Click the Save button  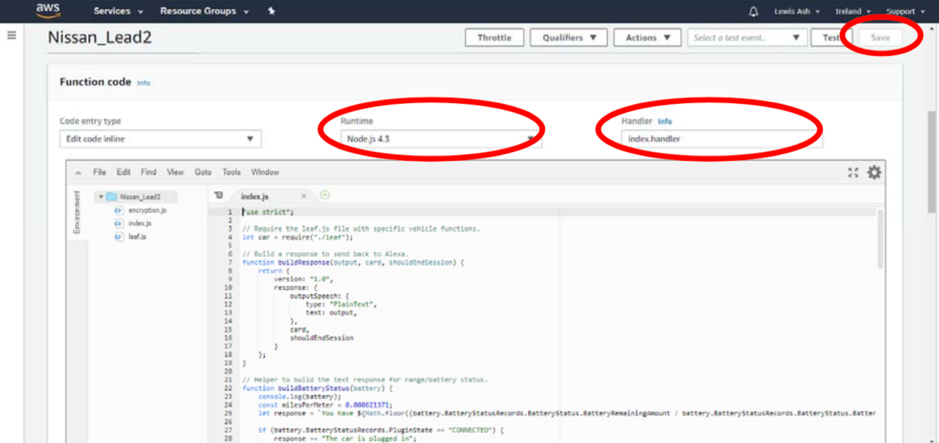pyautogui.click(x=880, y=38)
